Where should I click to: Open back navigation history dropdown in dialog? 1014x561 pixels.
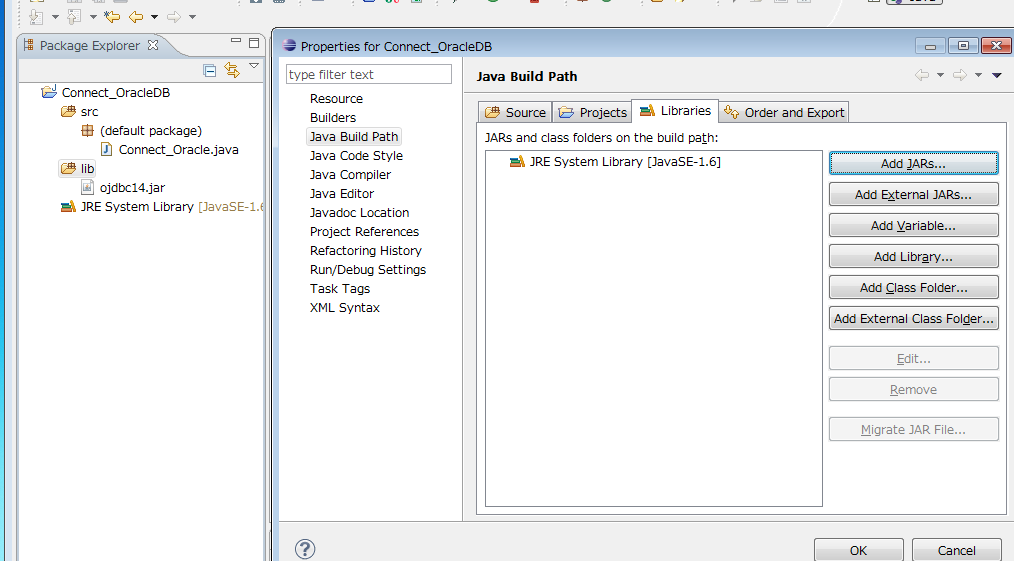(940, 76)
